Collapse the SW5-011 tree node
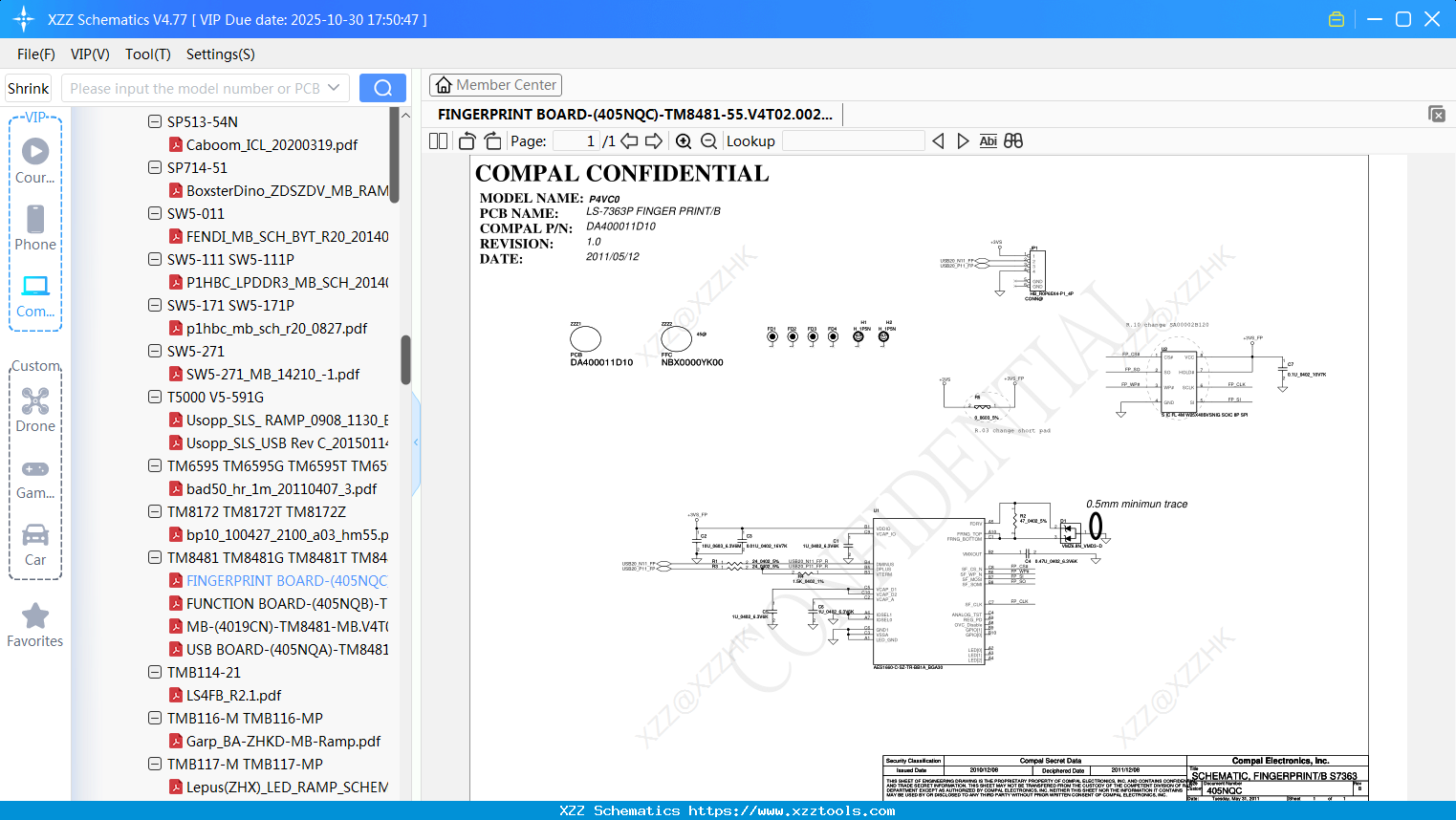The image size is (1456, 820). (x=155, y=213)
